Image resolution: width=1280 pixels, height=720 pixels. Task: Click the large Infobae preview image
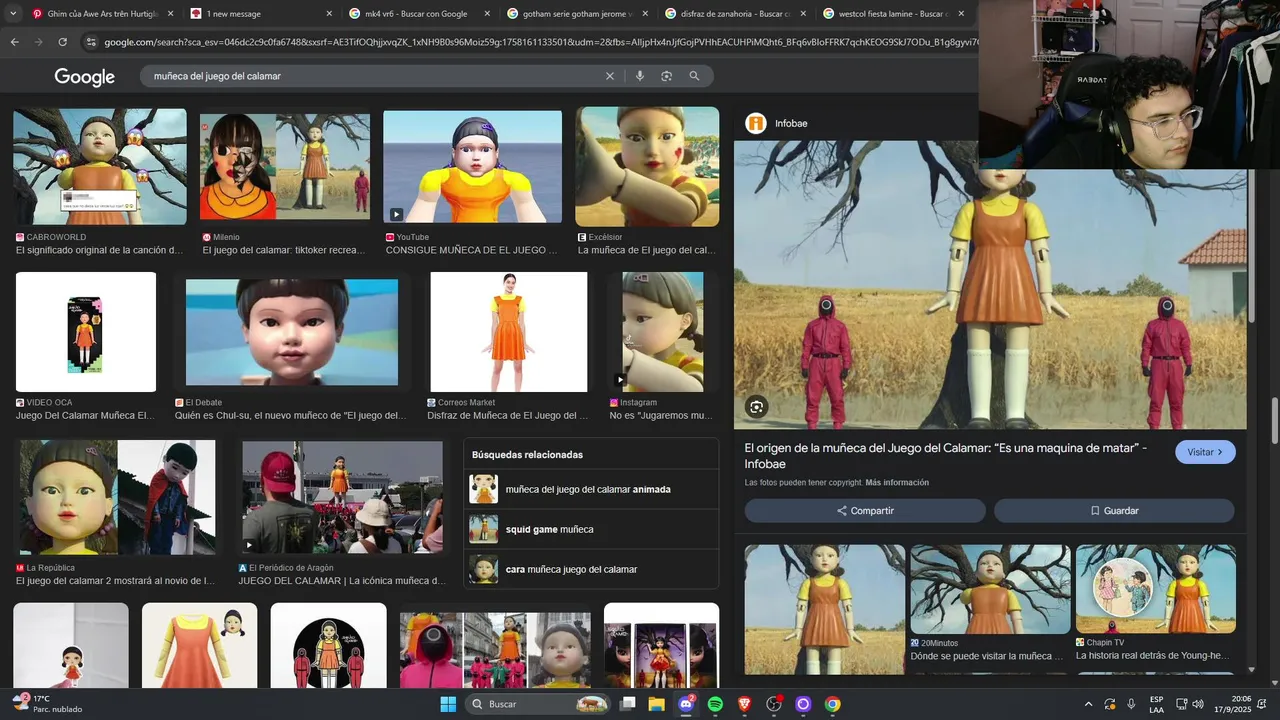tap(990, 285)
